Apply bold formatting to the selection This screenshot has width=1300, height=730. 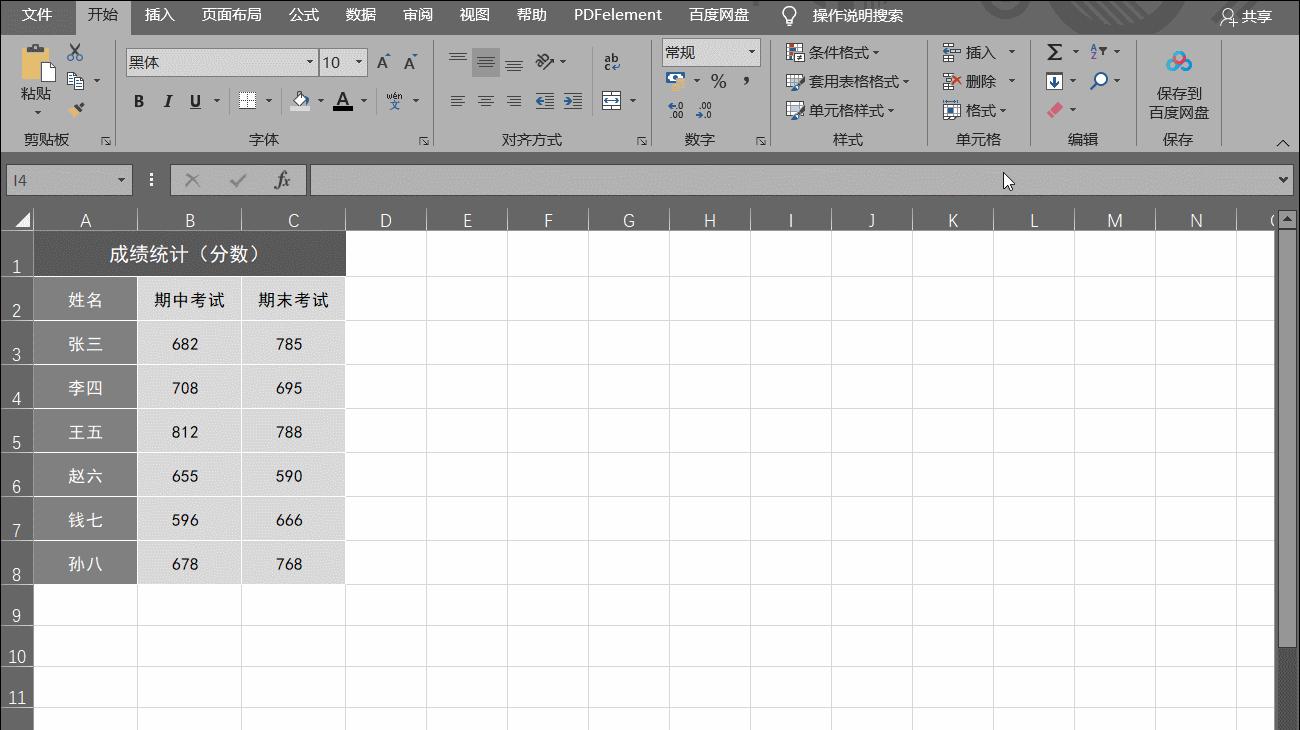138,101
